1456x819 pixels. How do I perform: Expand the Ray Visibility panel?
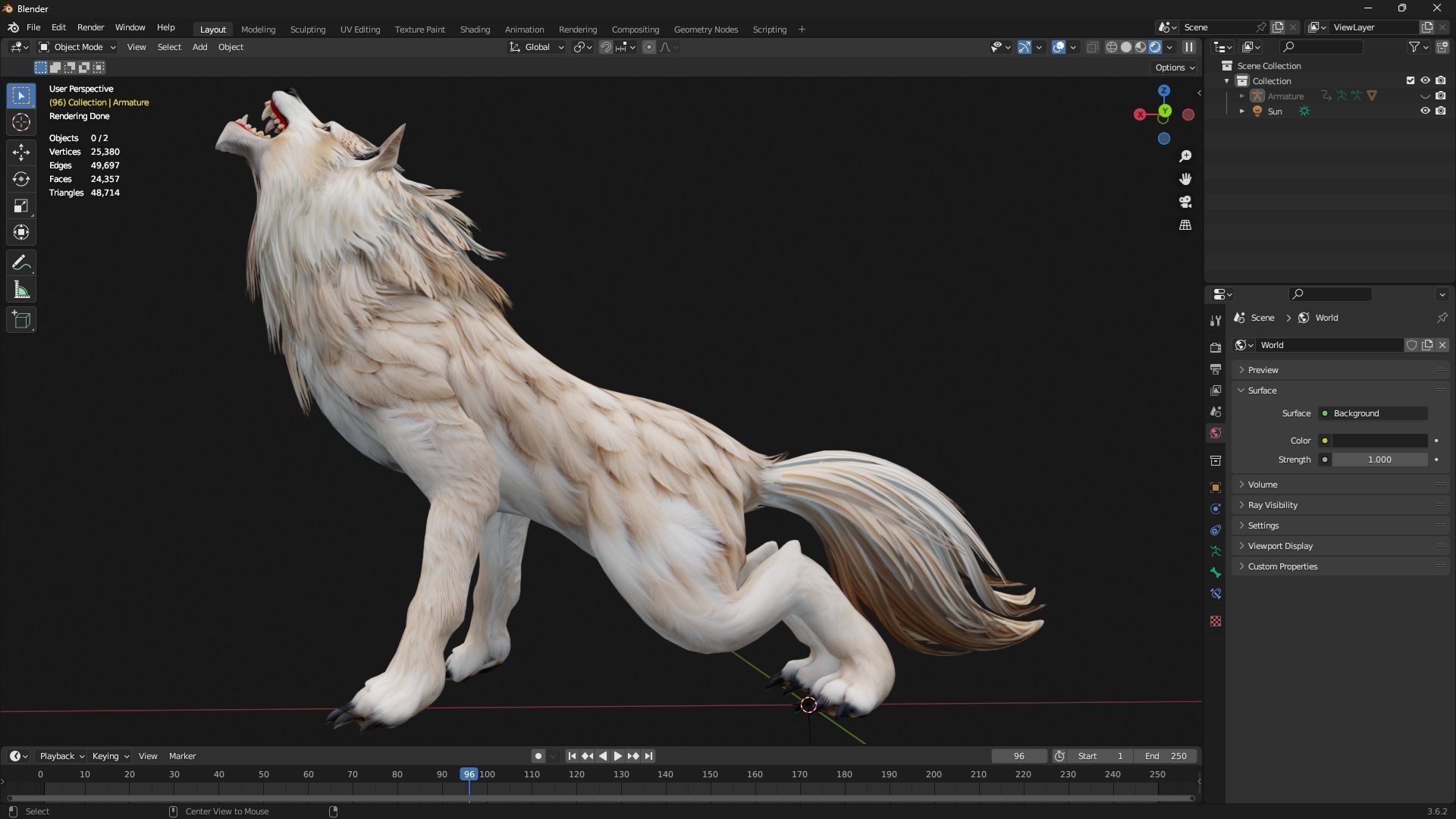pyautogui.click(x=1272, y=505)
